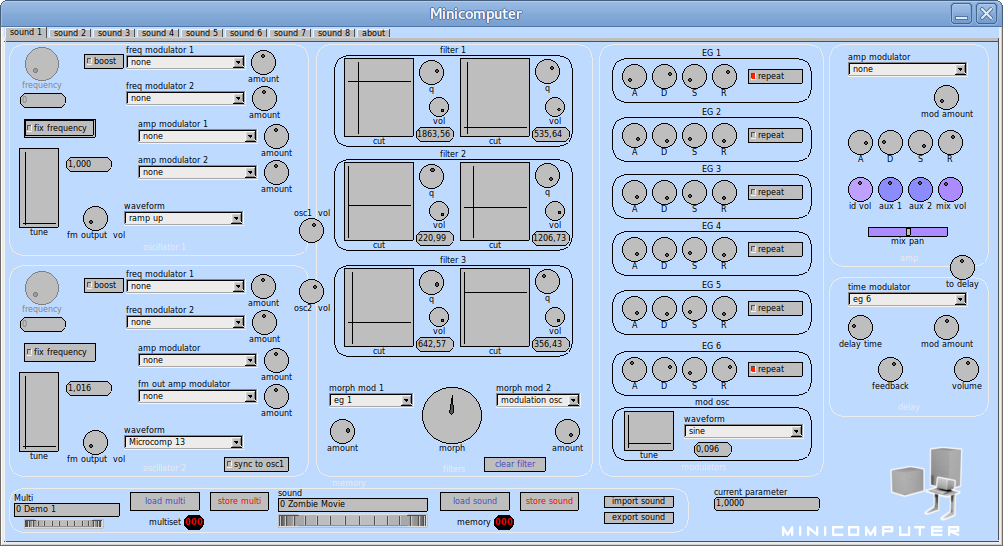Click the Zombie Movie sound name field
Image resolution: width=1003 pixels, height=546 pixels.
[x=352, y=504]
